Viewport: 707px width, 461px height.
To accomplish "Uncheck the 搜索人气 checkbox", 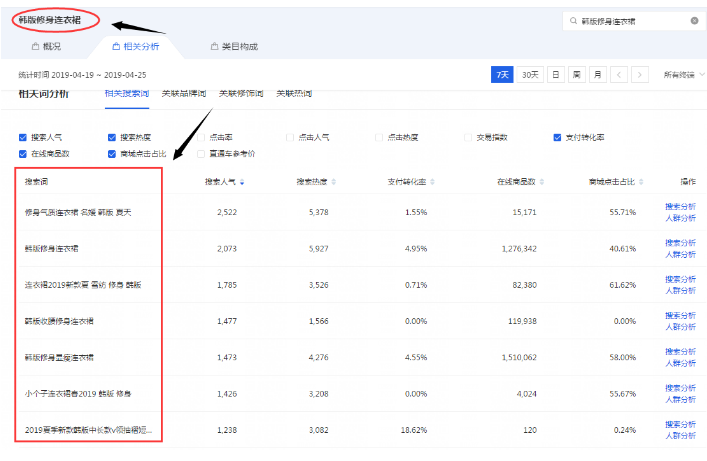I will (23, 138).
